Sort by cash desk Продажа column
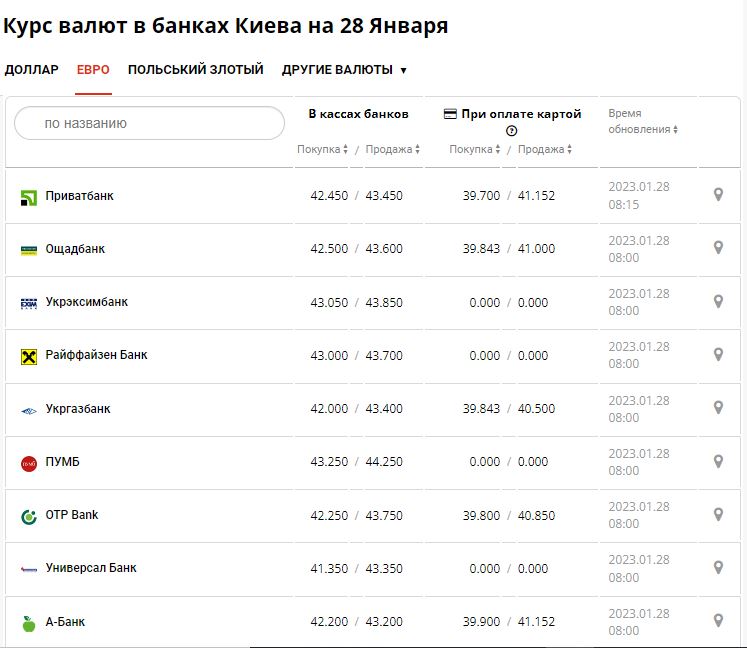Viewport: 747px width, 648px height. tap(393, 149)
